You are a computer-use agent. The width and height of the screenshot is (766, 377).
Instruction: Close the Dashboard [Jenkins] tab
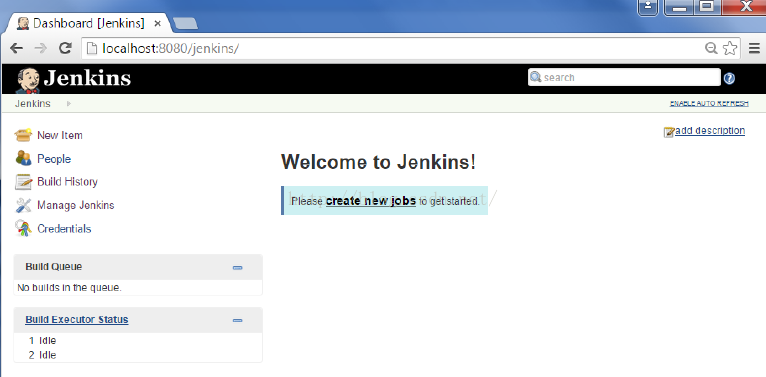pyautogui.click(x=157, y=23)
